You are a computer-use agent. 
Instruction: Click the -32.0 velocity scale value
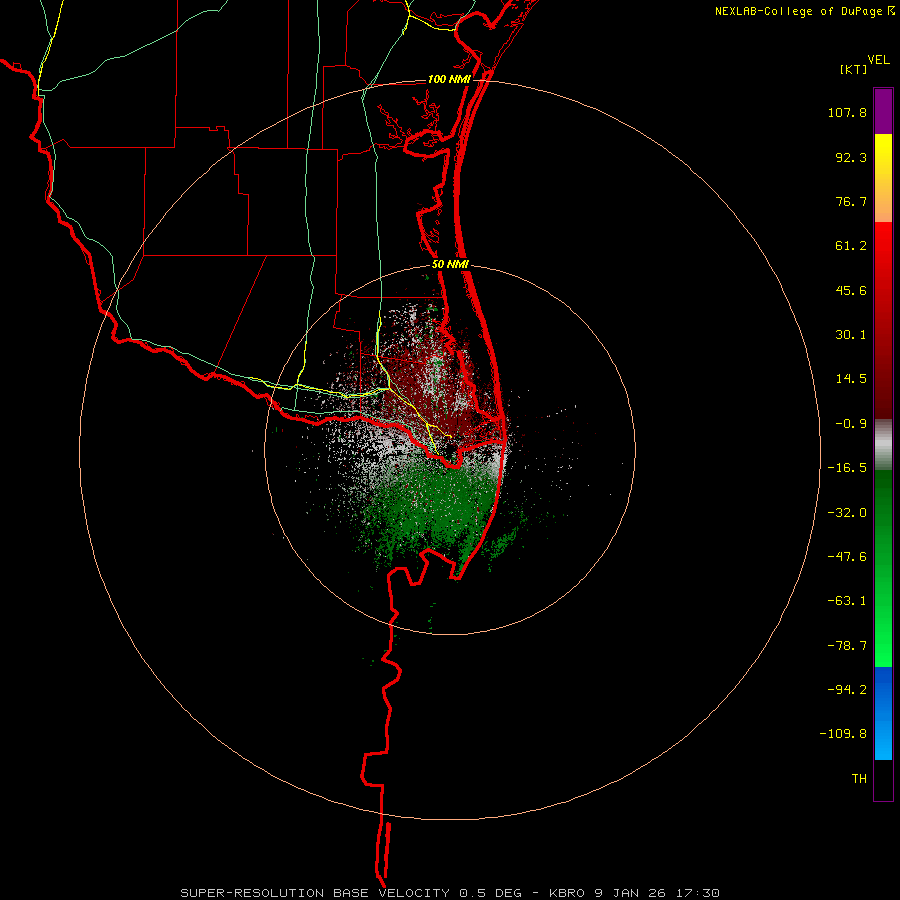pos(847,513)
